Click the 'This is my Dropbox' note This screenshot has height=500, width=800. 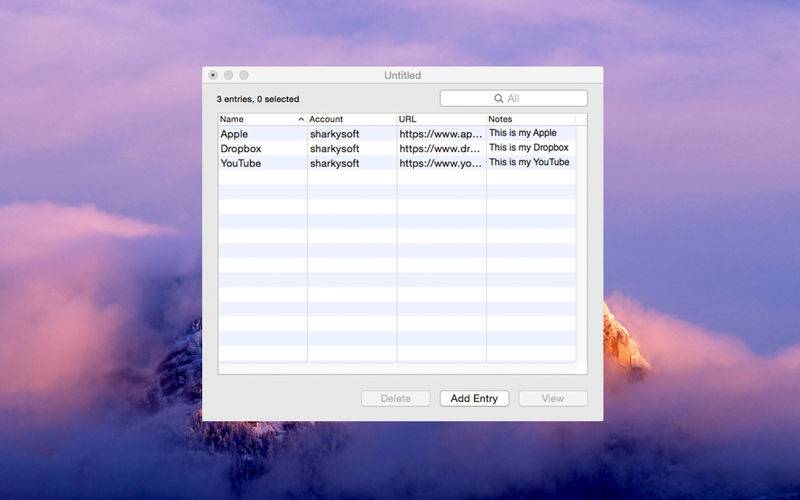tap(529, 147)
